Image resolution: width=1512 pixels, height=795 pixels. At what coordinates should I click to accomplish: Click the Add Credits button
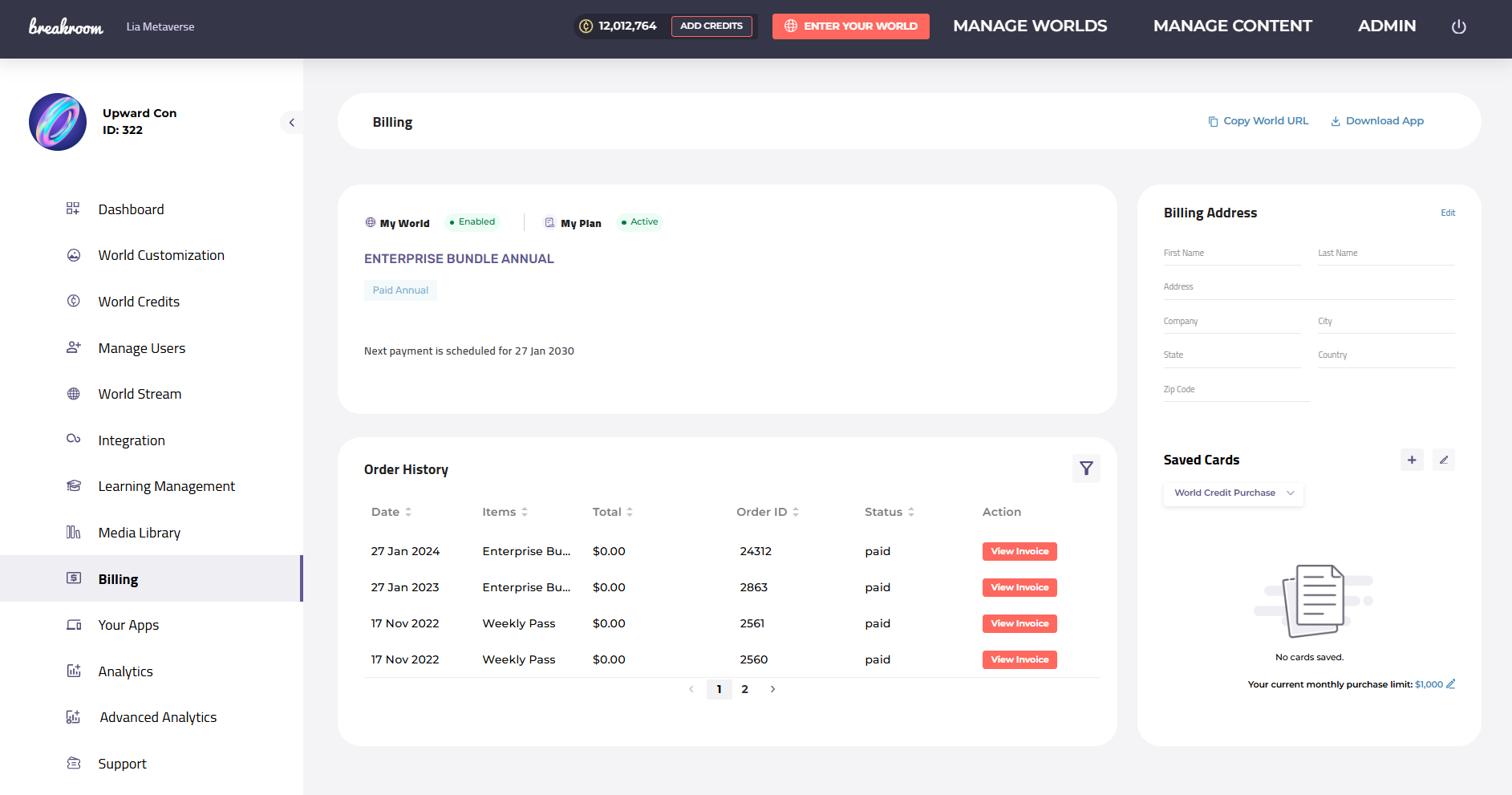tap(711, 26)
